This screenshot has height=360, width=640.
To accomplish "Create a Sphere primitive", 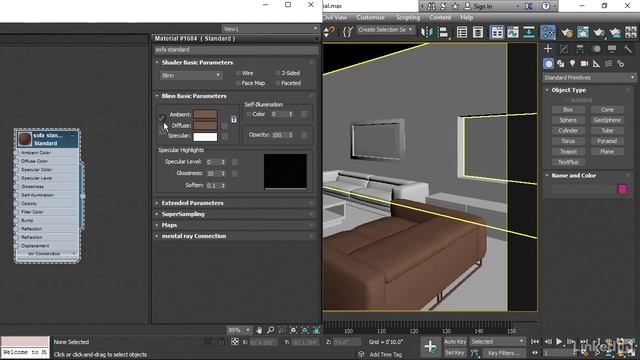I will pos(568,120).
